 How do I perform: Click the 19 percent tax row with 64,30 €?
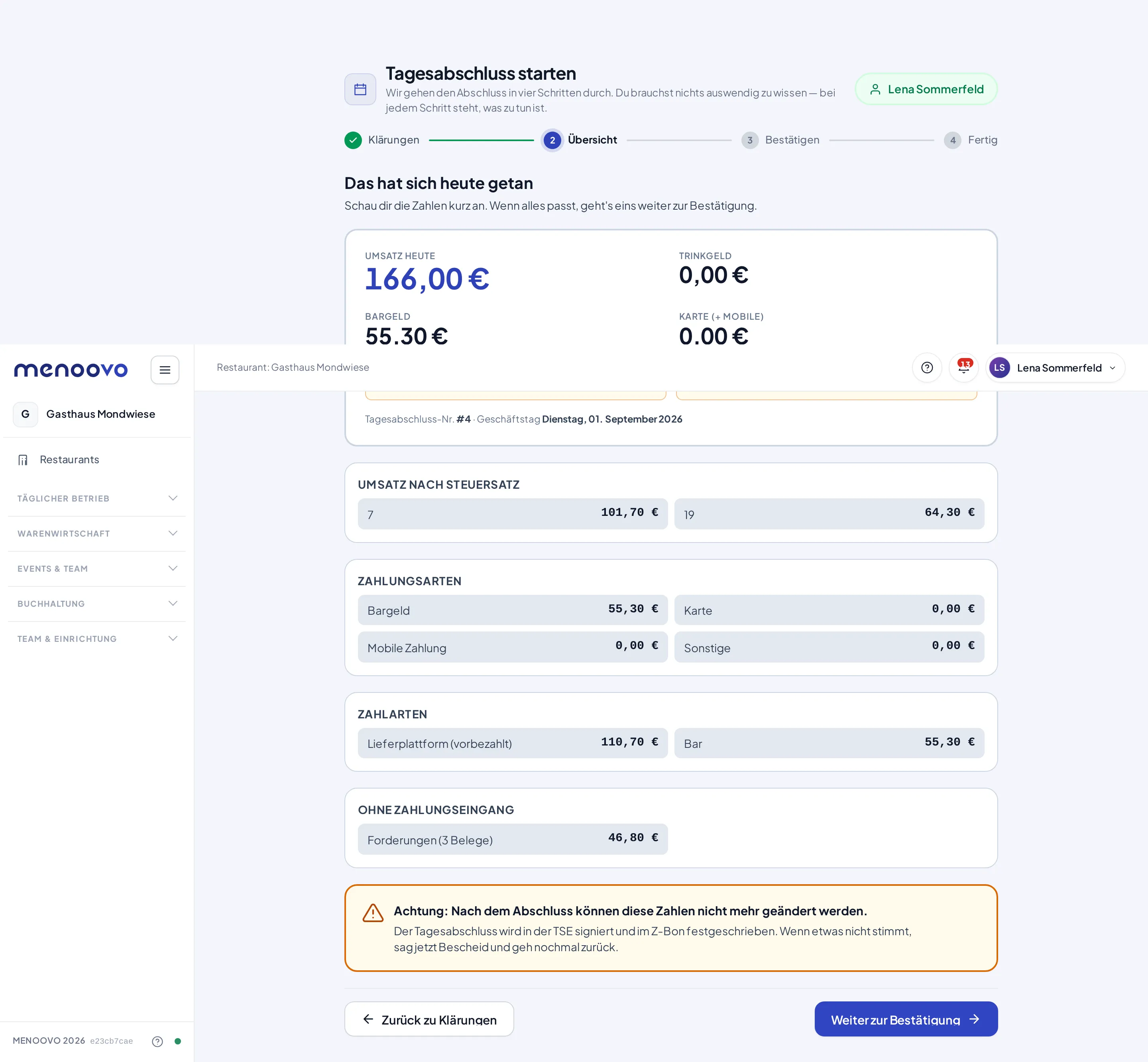tap(829, 514)
